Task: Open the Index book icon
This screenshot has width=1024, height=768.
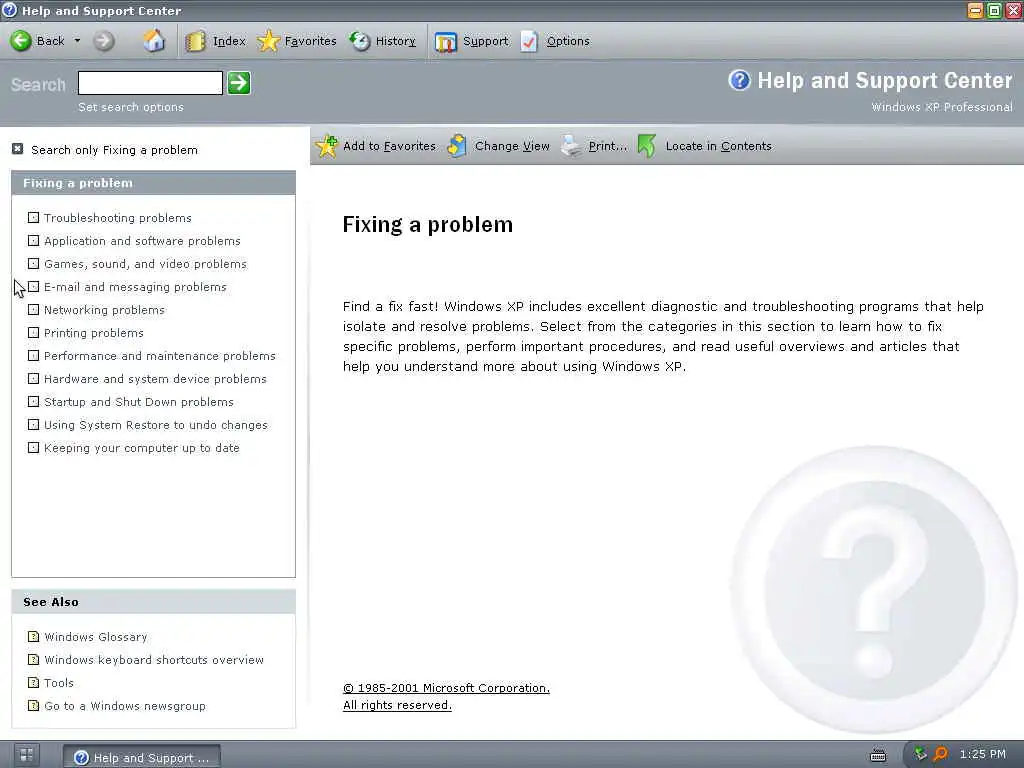Action: (195, 41)
